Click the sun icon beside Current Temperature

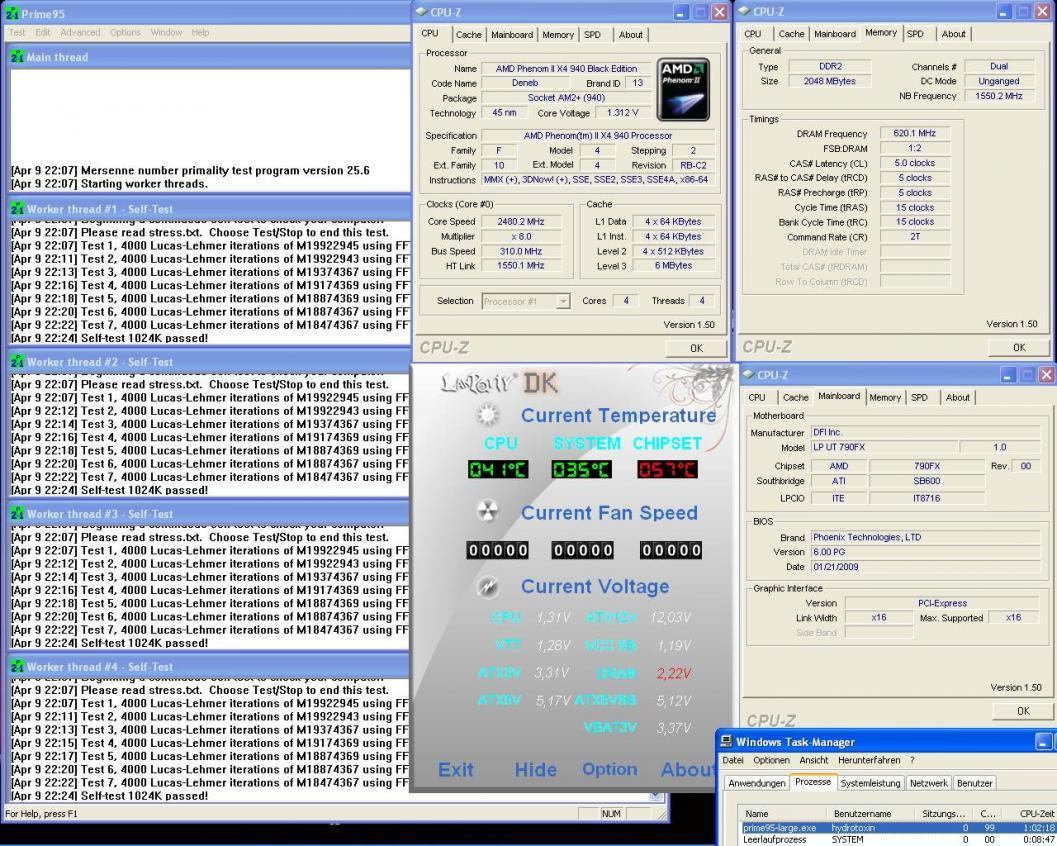click(487, 415)
